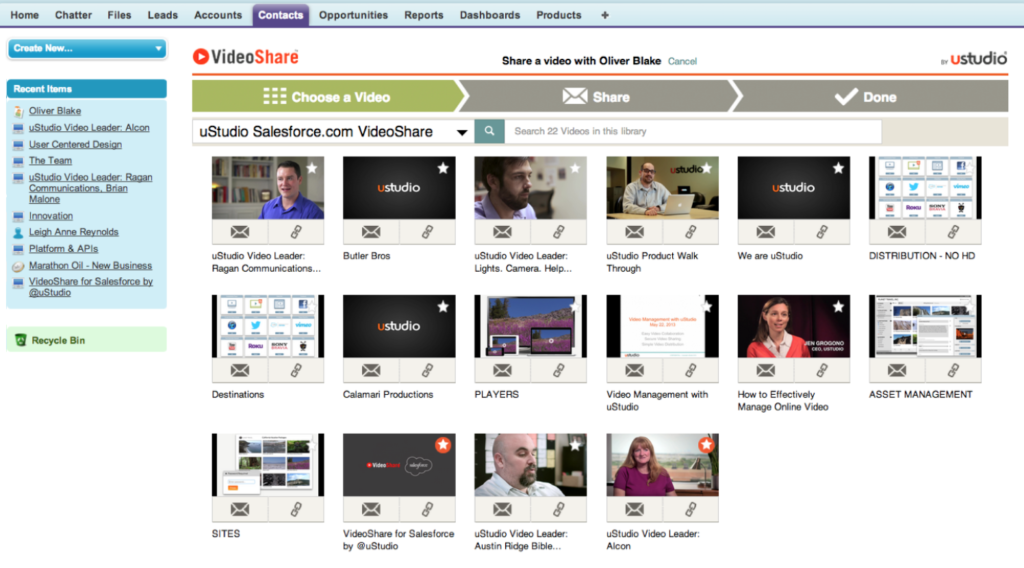Viewport: 1024px width, 568px height.
Task: Click the Choose a Video step
Action: pyautogui.click(x=327, y=97)
